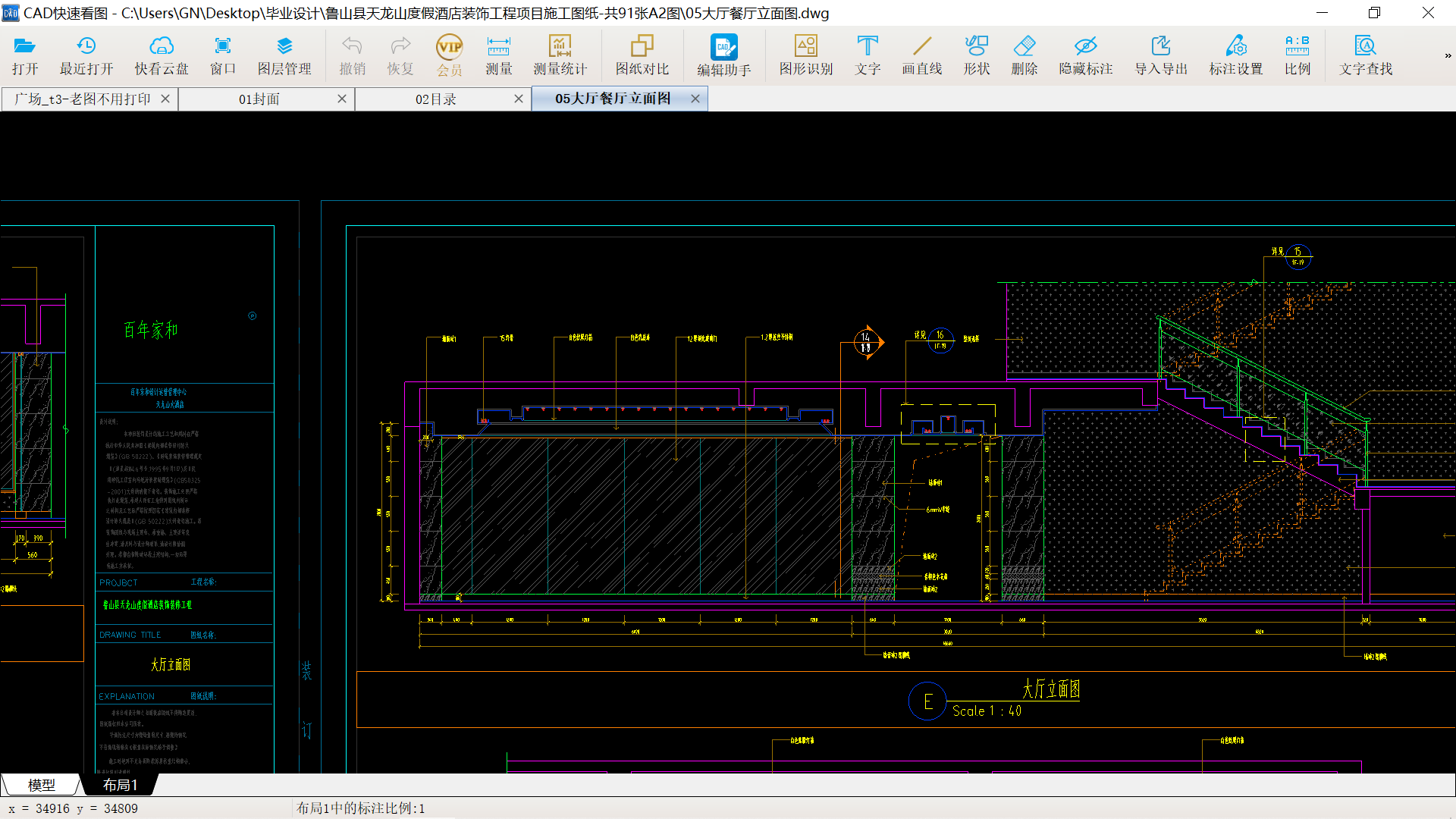This screenshot has height=819, width=1456.
Task: Open 导入导出 import export
Action: (1161, 55)
